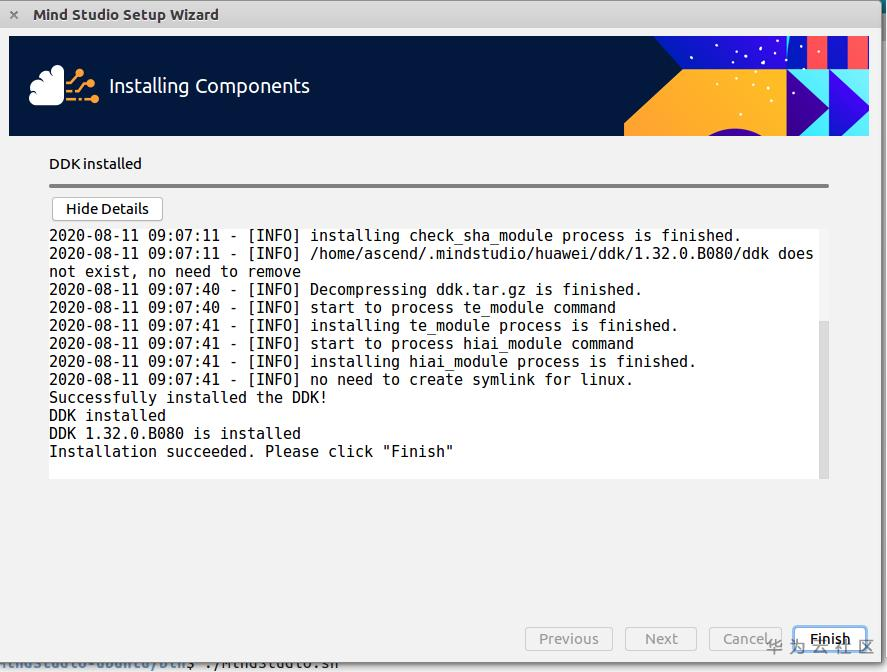This screenshot has width=887, height=672.
Task: Click log line "Decompressing ddk.tar.gz is finished."
Action: (x=345, y=290)
